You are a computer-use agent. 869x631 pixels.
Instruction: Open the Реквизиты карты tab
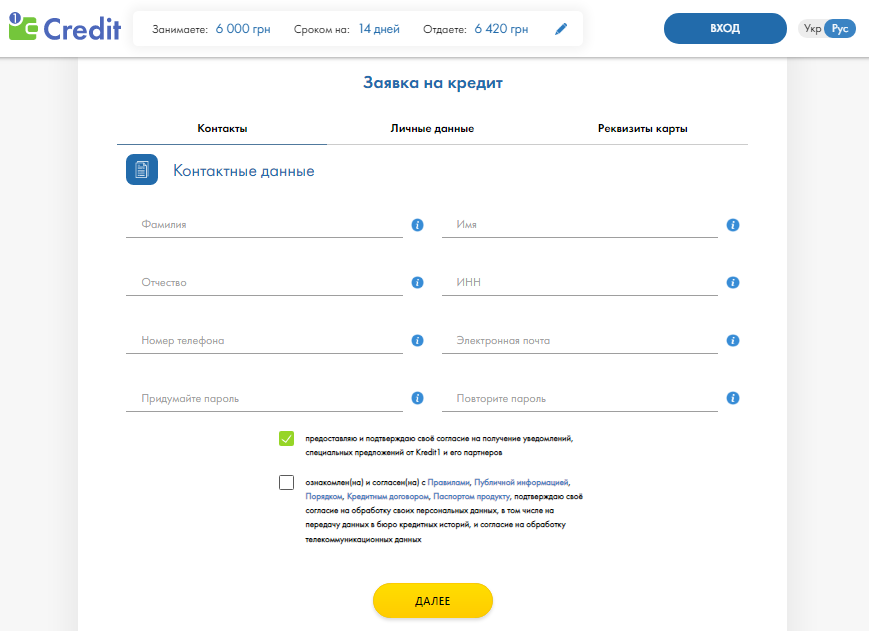pyautogui.click(x=642, y=129)
